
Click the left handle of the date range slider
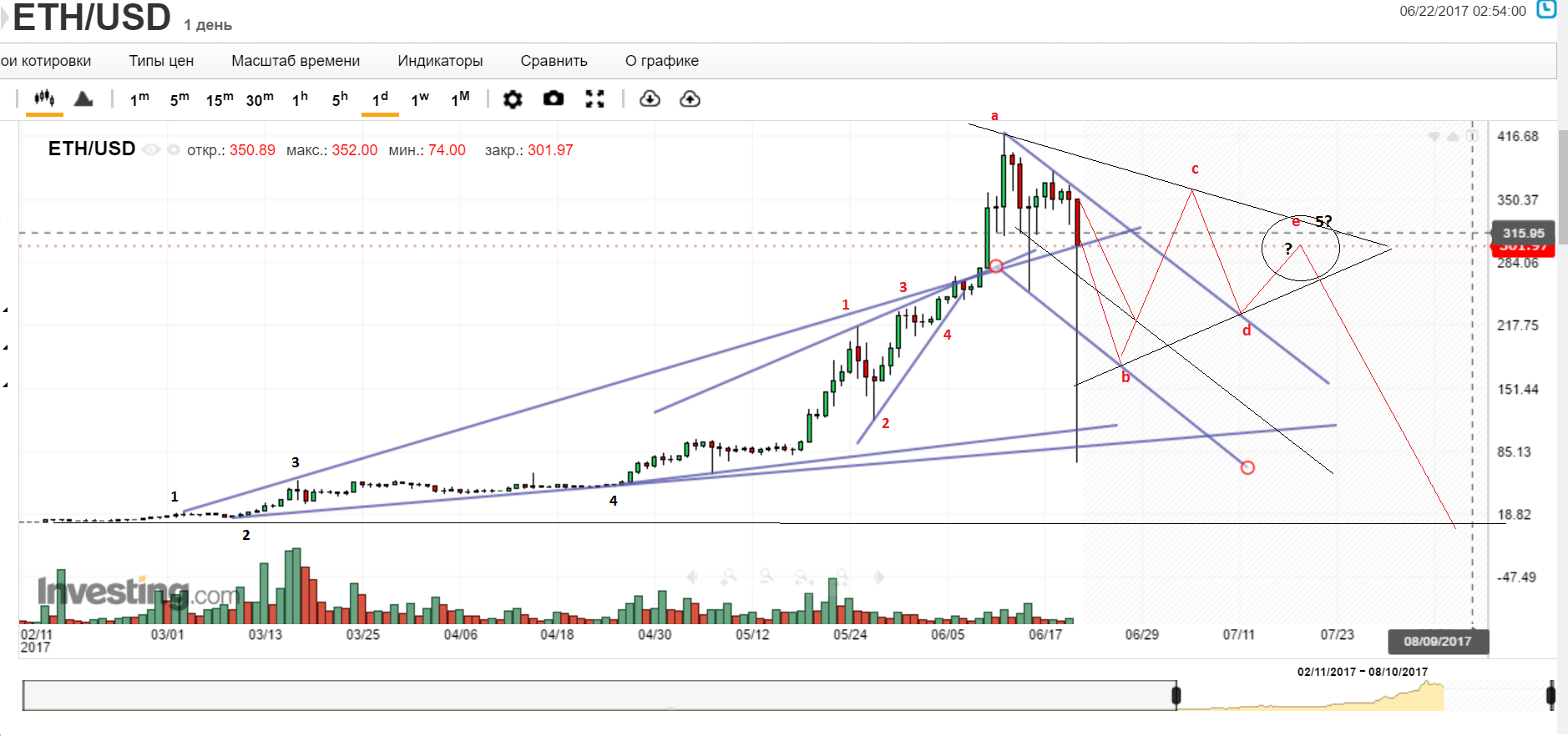1176,695
